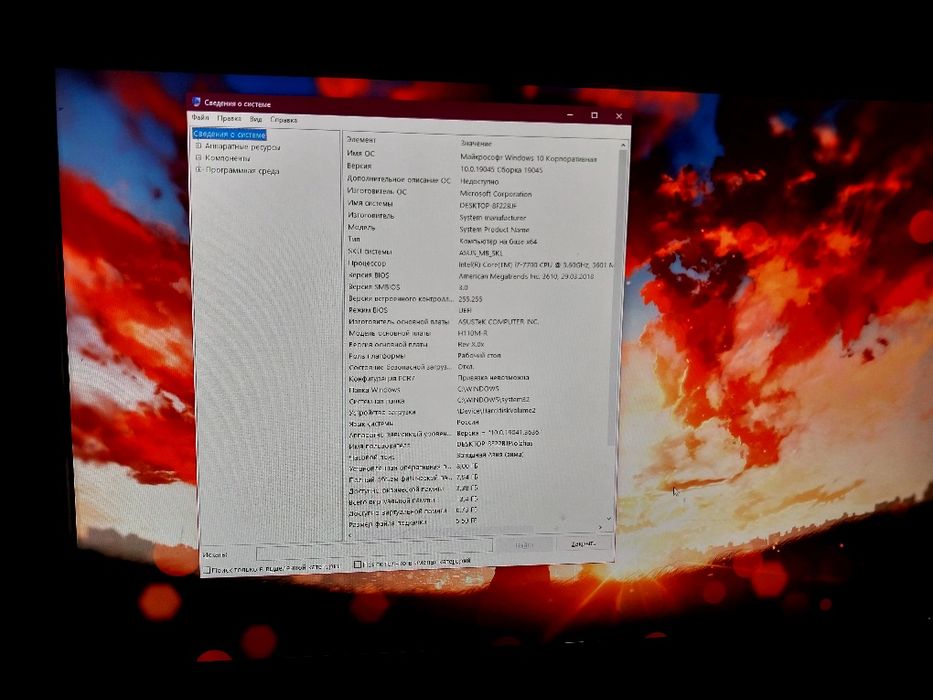The width and height of the screenshot is (933, 700).
Task: Select Сведения о системе tree root
Action: click(229, 135)
